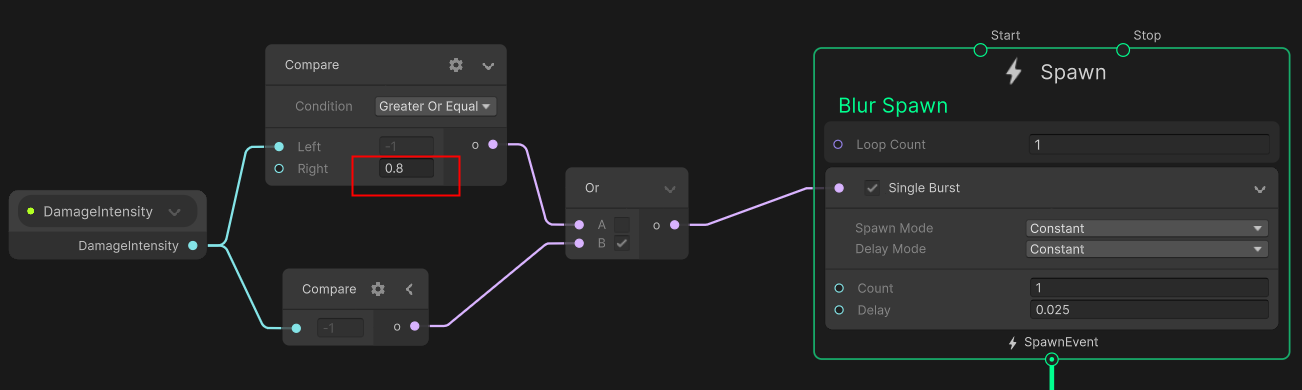The width and height of the screenshot is (1302, 390).
Task: Open the Delay Mode Constant dropdown
Action: coord(1148,249)
